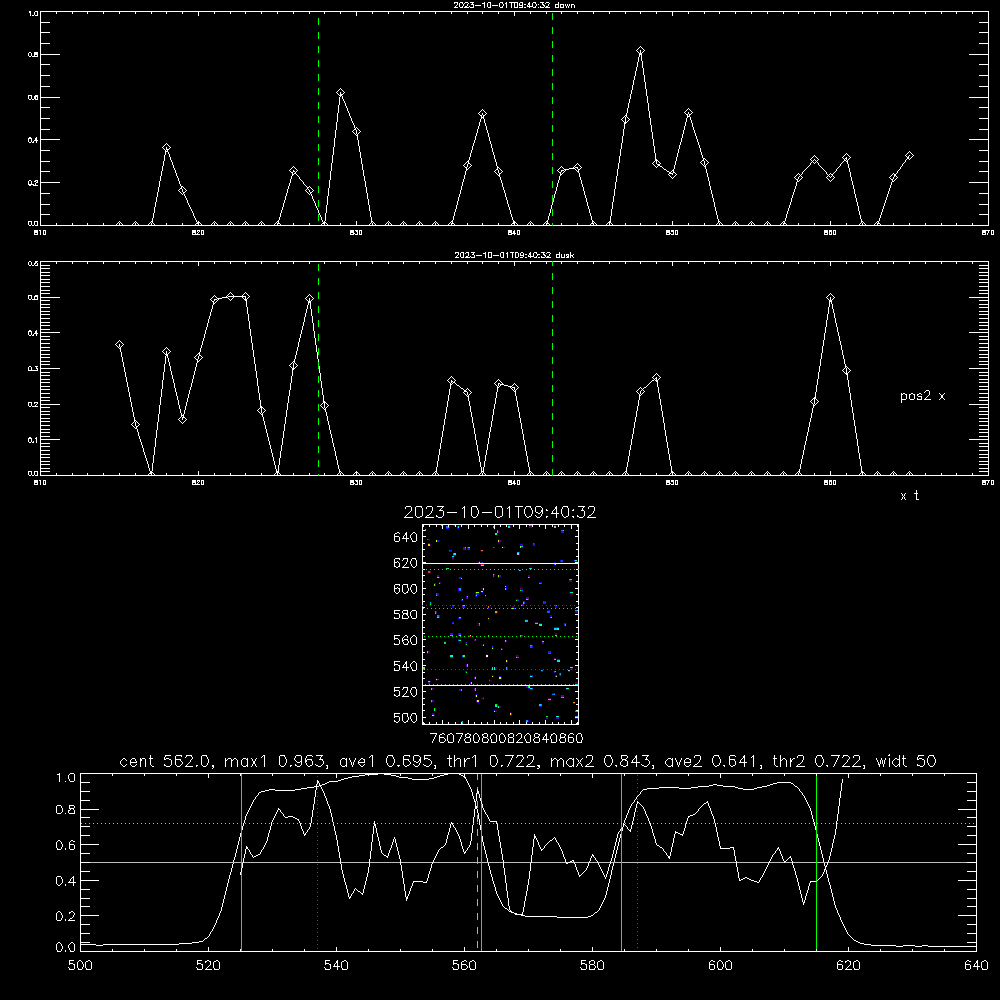Click the diamond peak near 829 in dawn plot
This screenshot has width=1000, height=1000.
pos(341,93)
